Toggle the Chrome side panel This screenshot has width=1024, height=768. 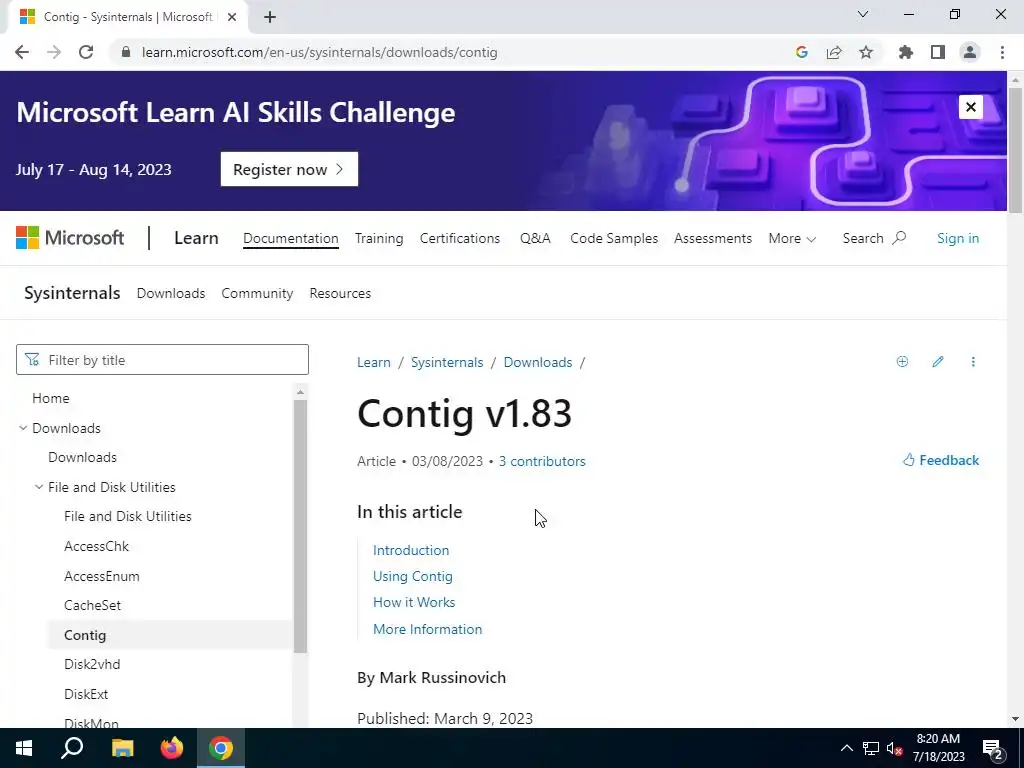coord(938,52)
